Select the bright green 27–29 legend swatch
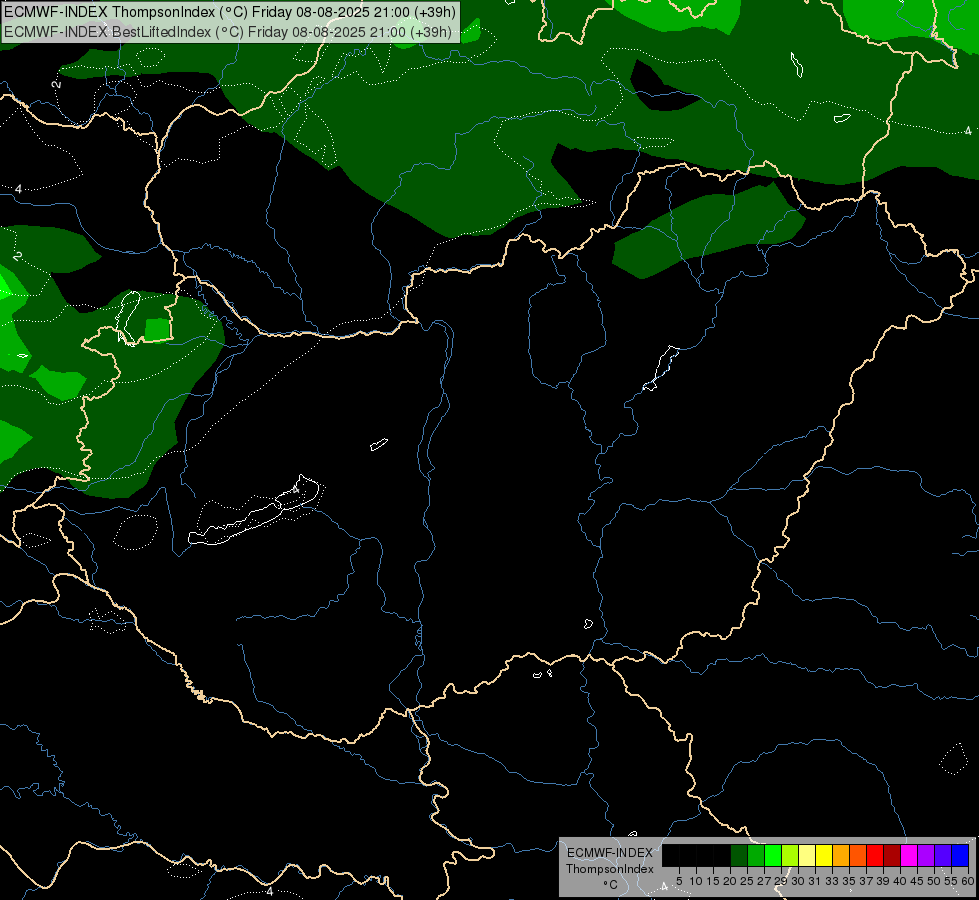Image resolution: width=979 pixels, height=900 pixels. [774, 856]
